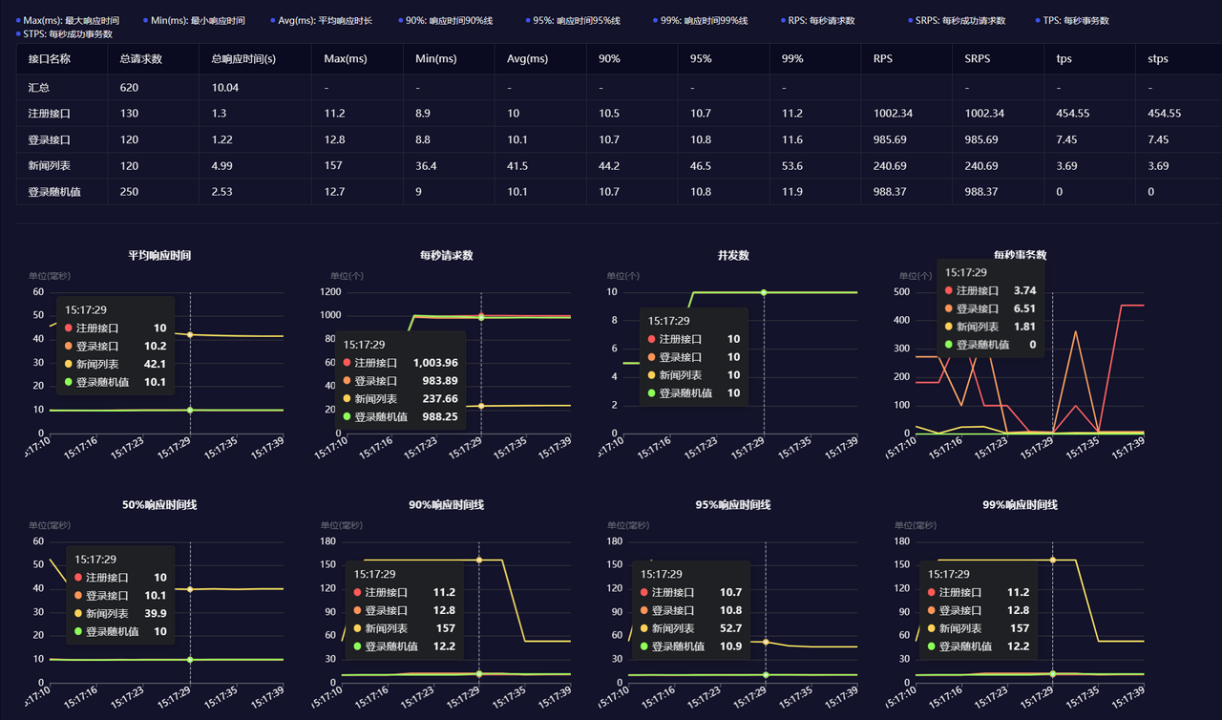Click orange 登录接口 dot in 90%响应时间线 tooltip
1222x720 pixels.
coord(357,610)
